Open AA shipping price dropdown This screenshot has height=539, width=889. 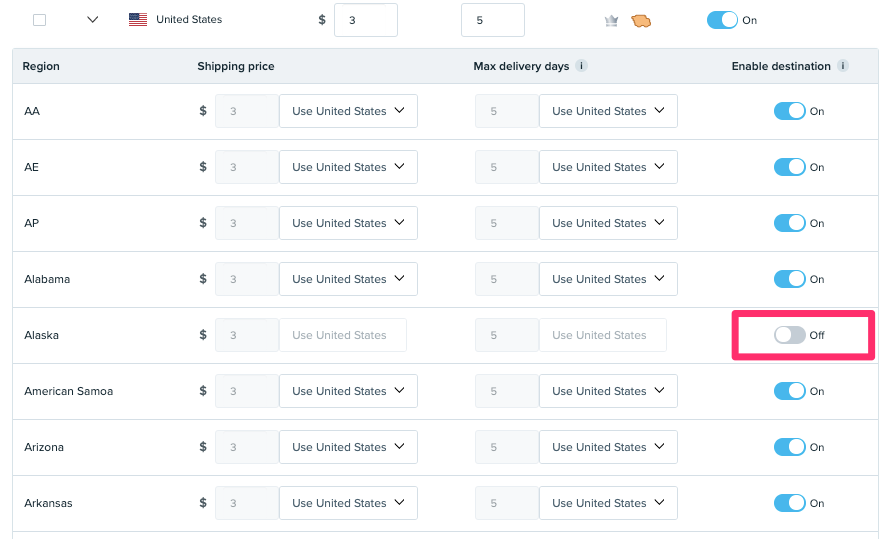coord(348,111)
